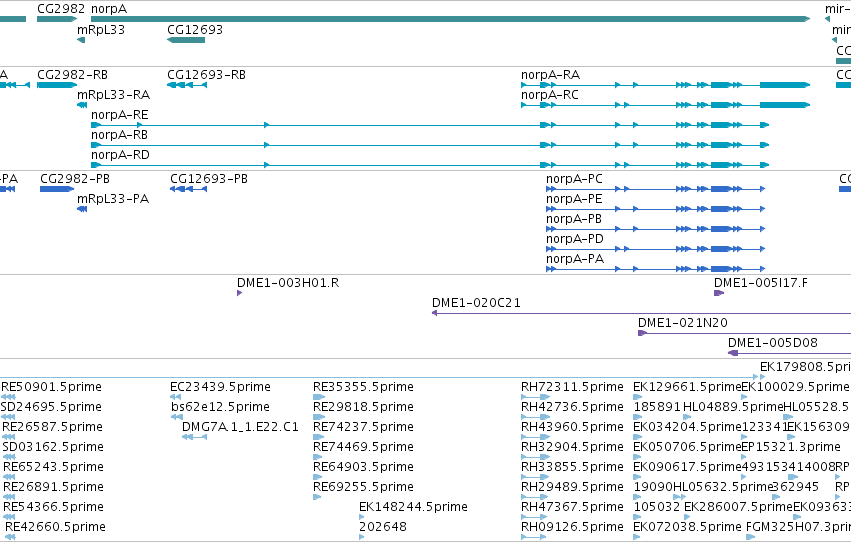Select mRpL33-PA protein label
Viewport: 851px width, 542px height.
pyautogui.click(x=113, y=199)
